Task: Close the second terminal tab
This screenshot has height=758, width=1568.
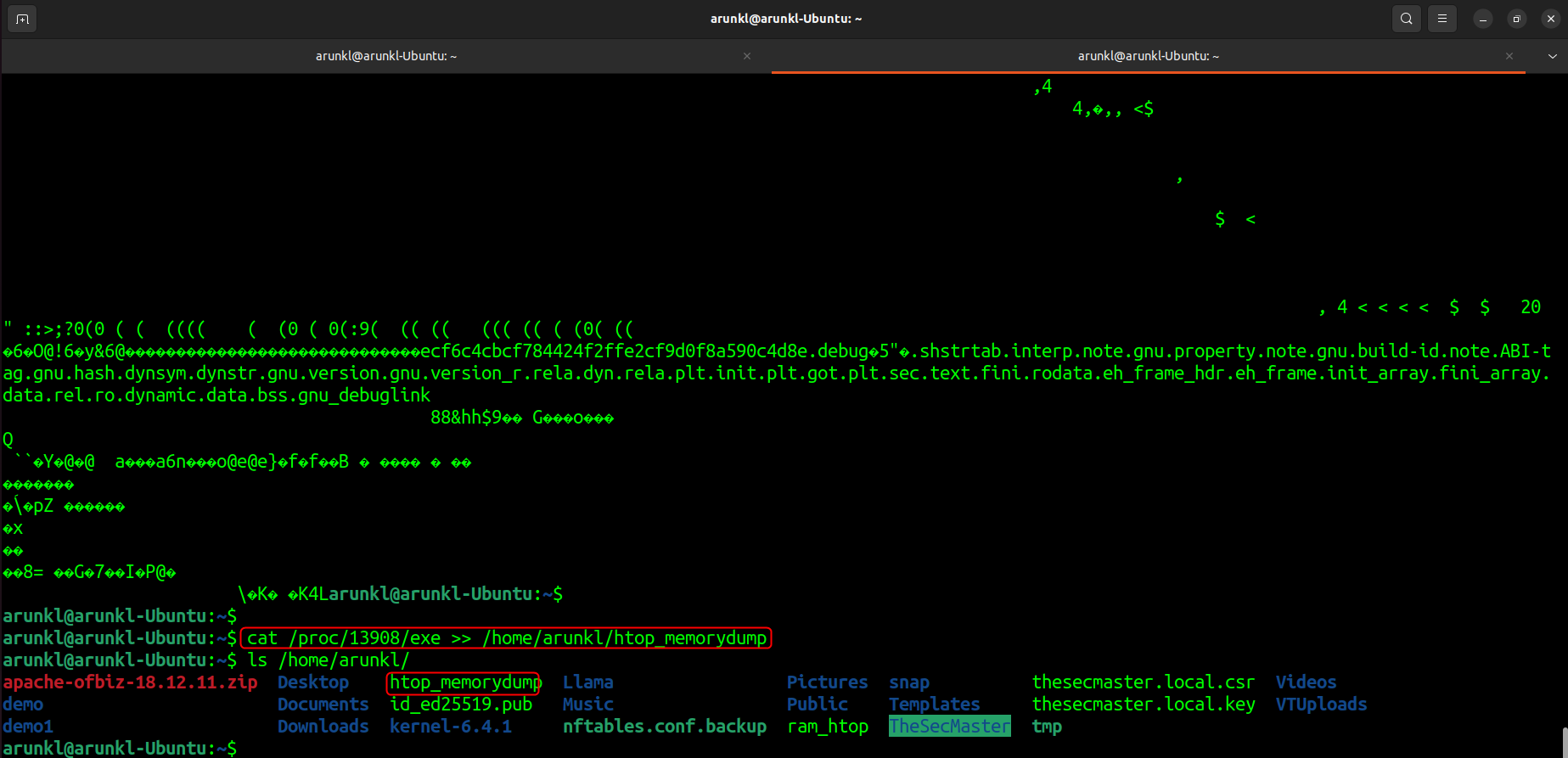Action: pos(1509,56)
